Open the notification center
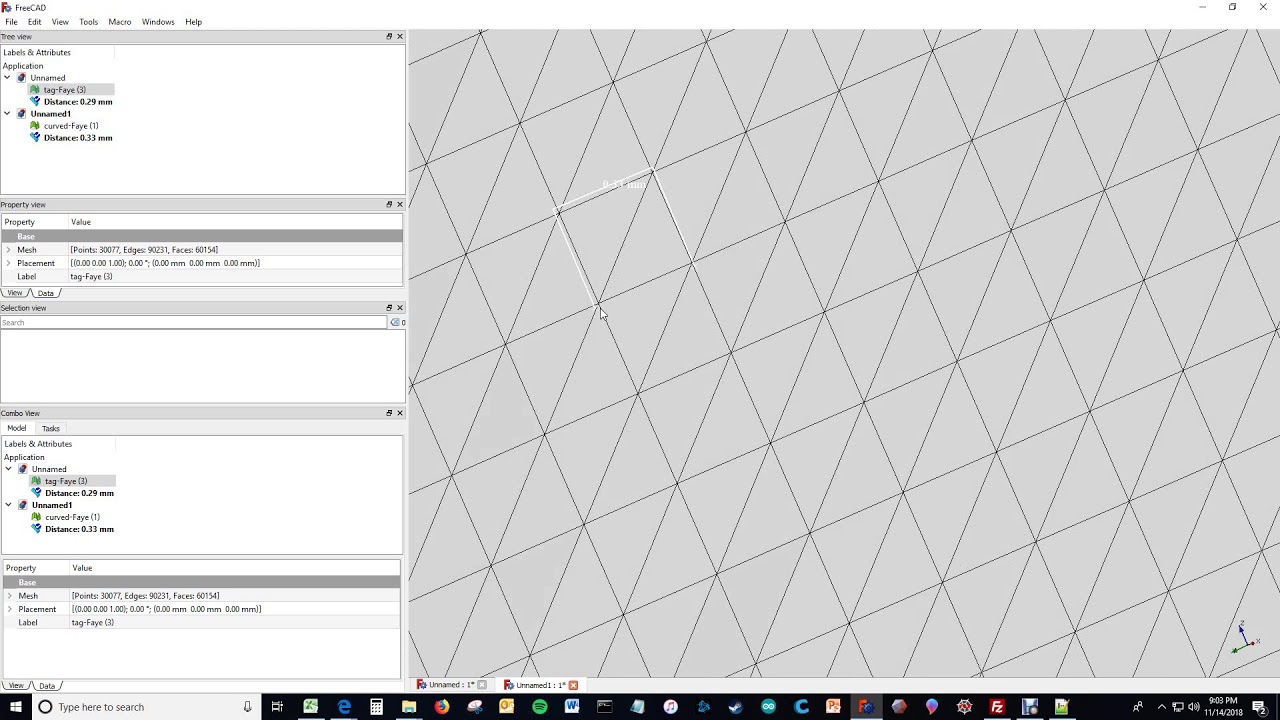This screenshot has width=1280, height=720. click(1259, 707)
